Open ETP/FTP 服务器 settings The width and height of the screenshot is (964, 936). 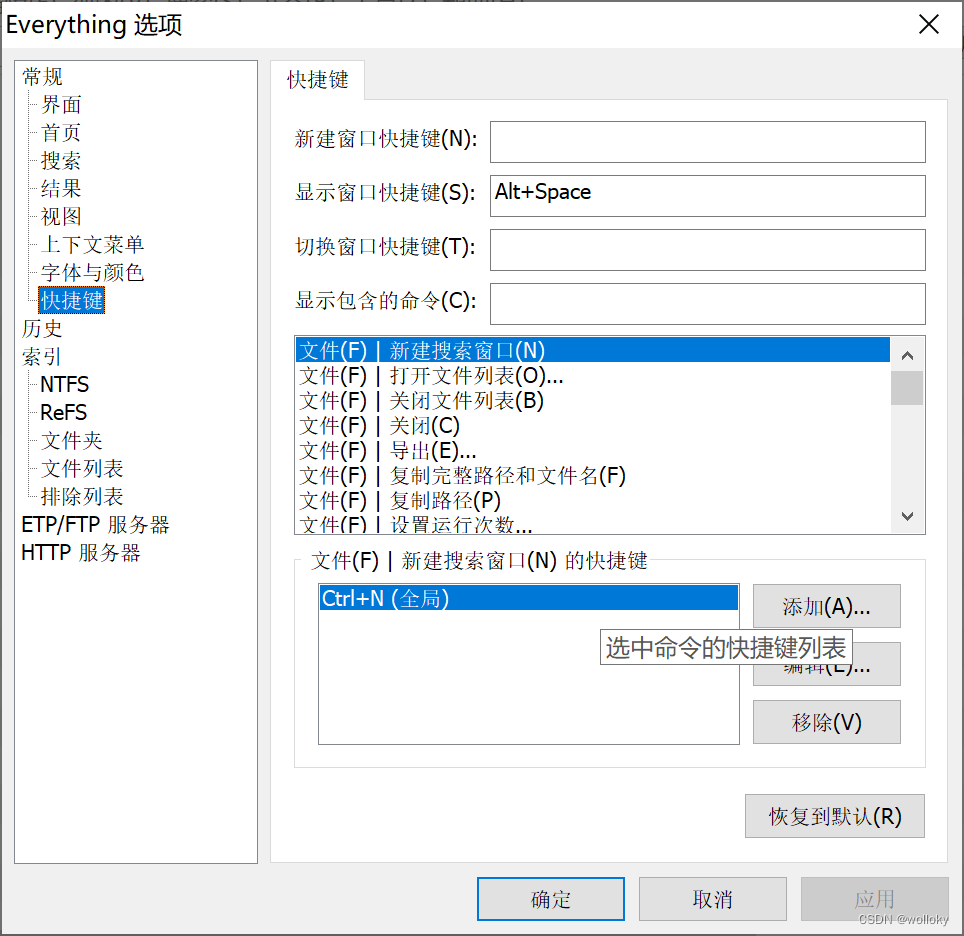(95, 525)
